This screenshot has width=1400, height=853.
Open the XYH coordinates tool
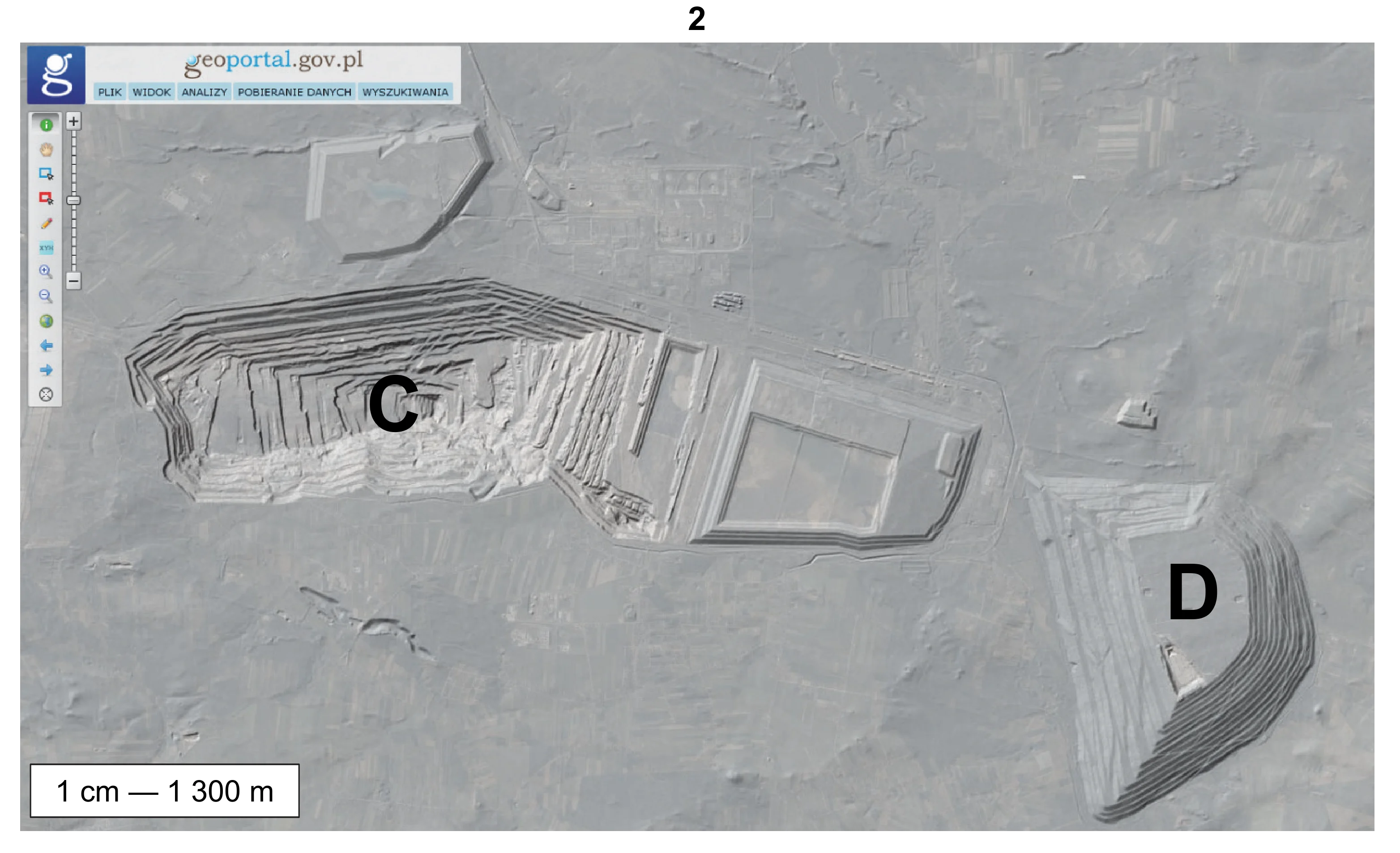[47, 248]
